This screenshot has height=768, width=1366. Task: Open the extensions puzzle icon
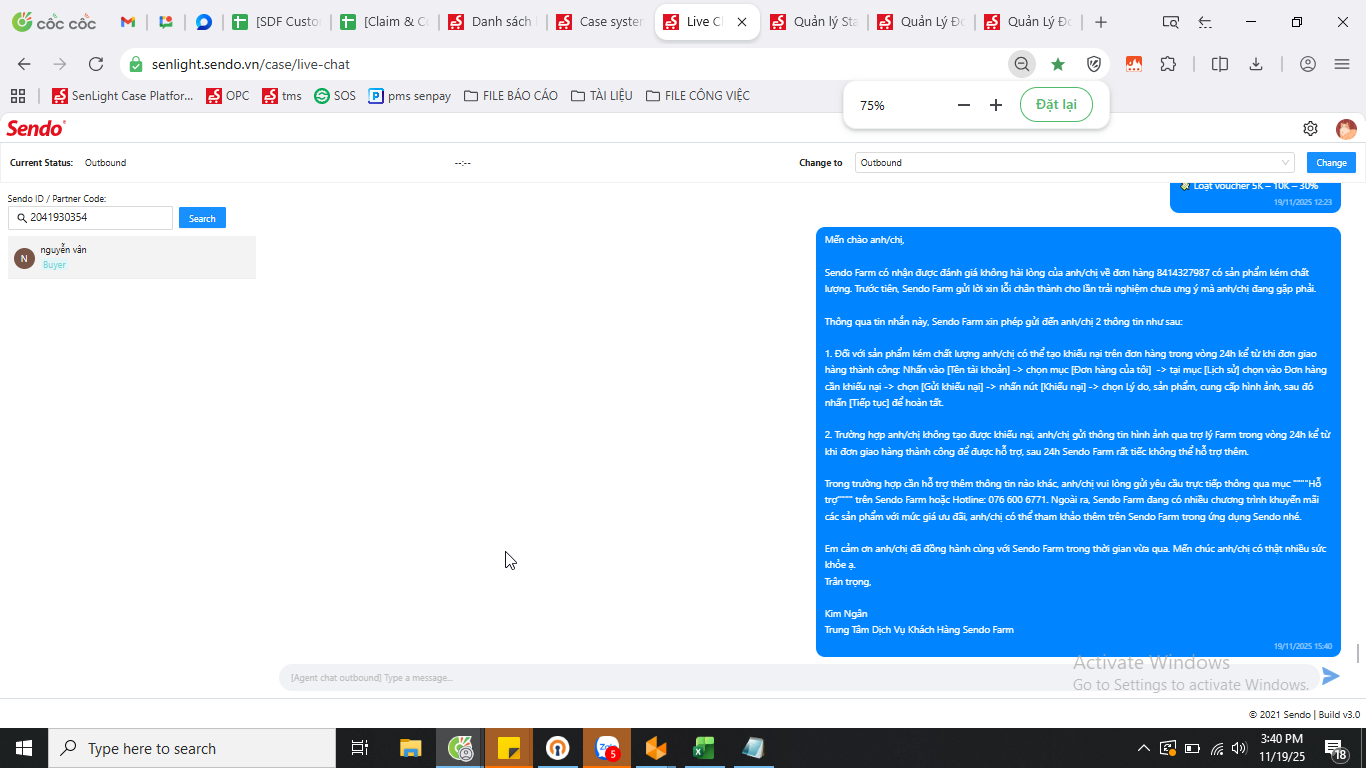pyautogui.click(x=1168, y=64)
